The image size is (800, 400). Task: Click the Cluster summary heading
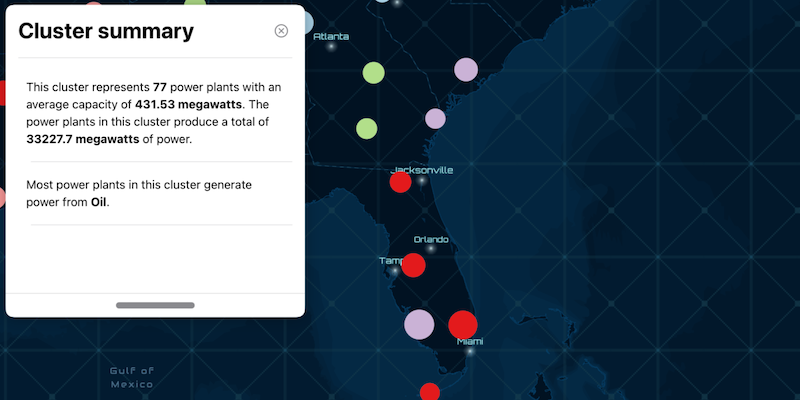click(x=106, y=31)
